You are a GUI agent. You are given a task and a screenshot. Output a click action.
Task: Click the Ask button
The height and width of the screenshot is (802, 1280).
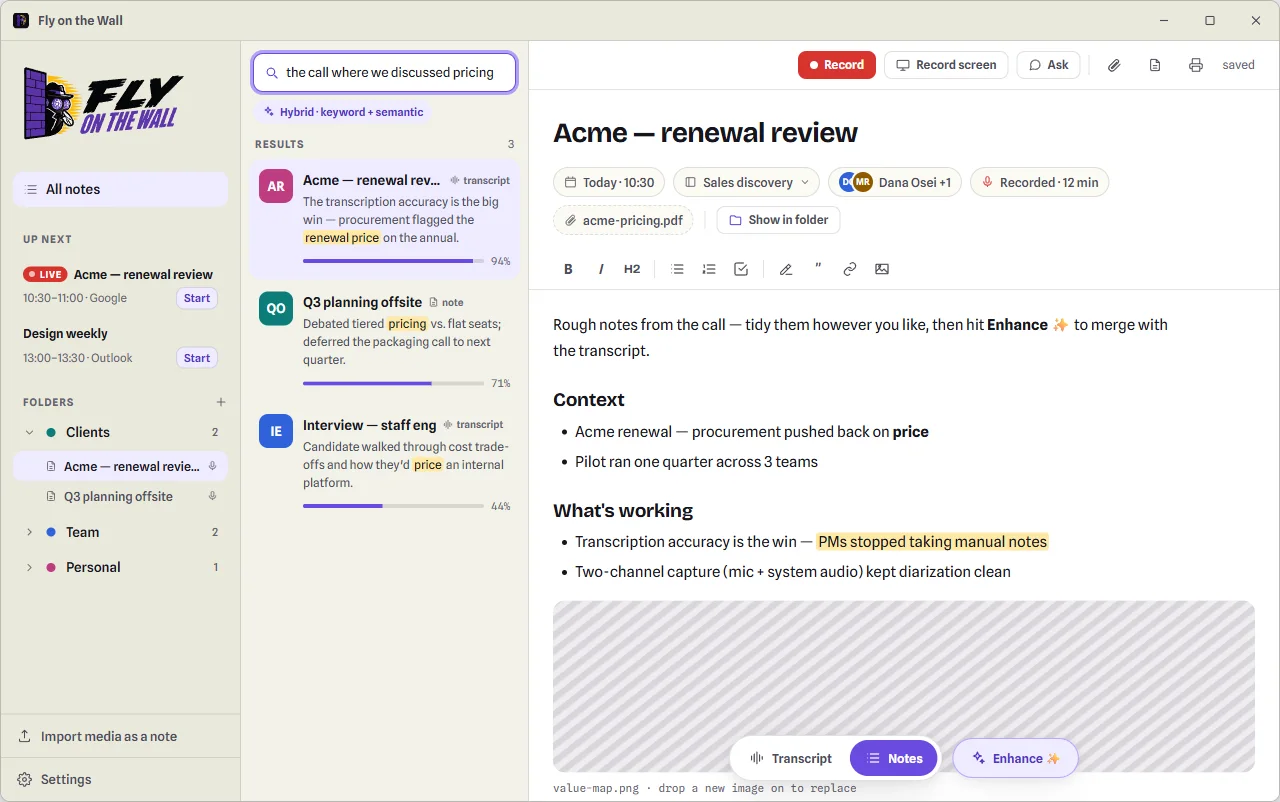coord(1048,65)
